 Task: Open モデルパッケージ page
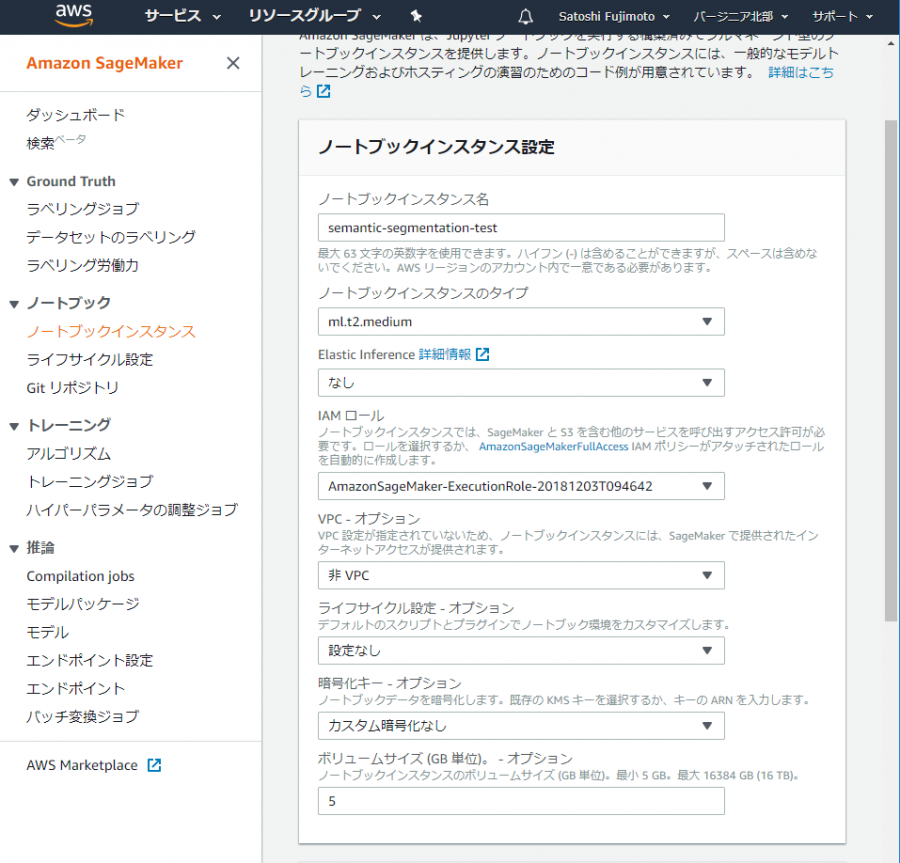(83, 604)
